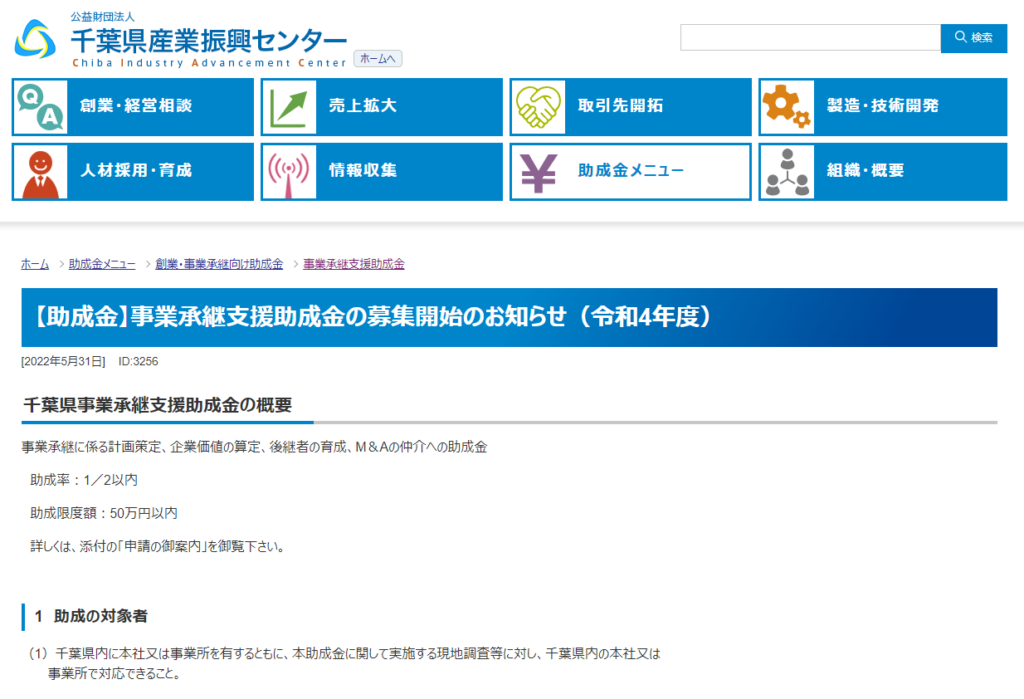
Task: Click the red businessman icon
Action: pyautogui.click(x=41, y=172)
